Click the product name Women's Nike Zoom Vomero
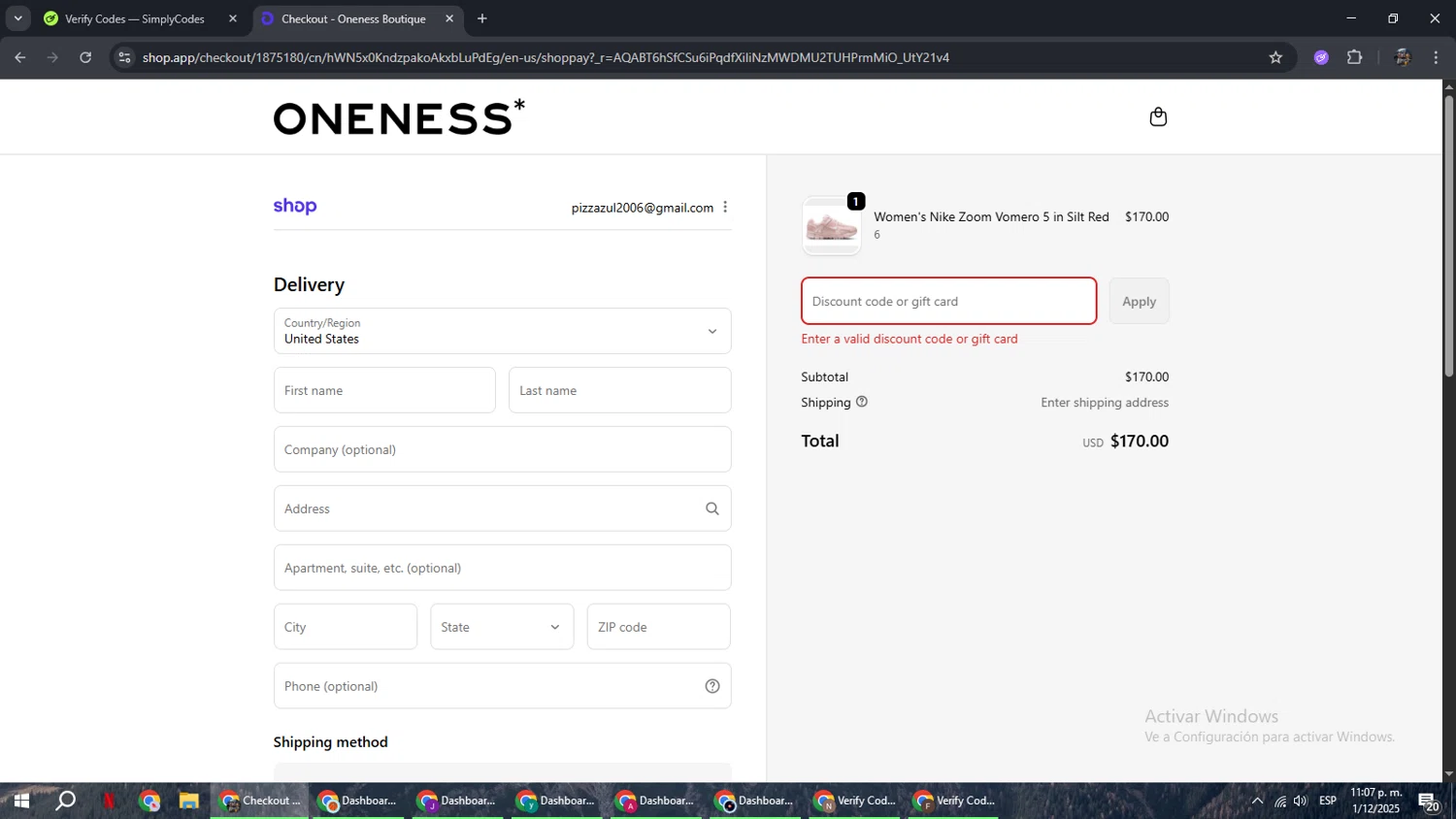 pos(991,216)
